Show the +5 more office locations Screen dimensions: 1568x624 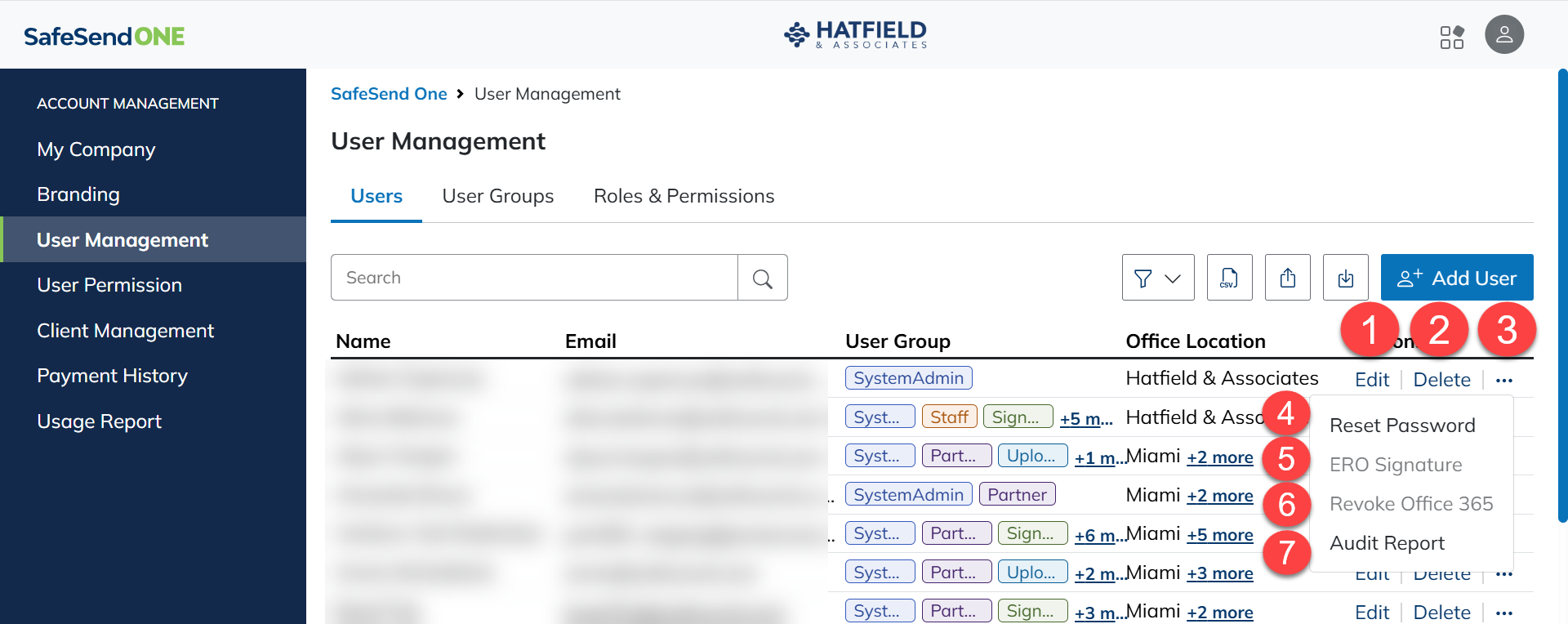[1220, 535]
